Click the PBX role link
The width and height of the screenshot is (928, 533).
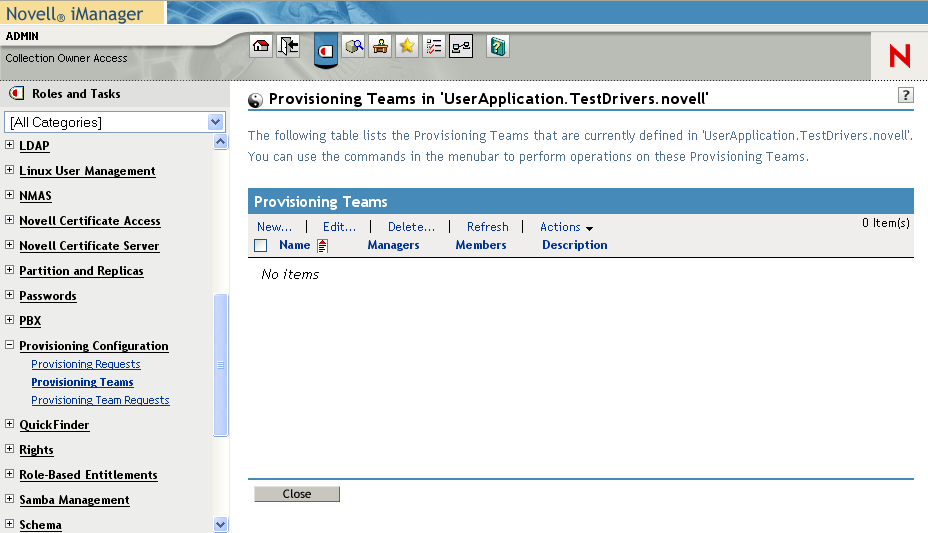(30, 321)
